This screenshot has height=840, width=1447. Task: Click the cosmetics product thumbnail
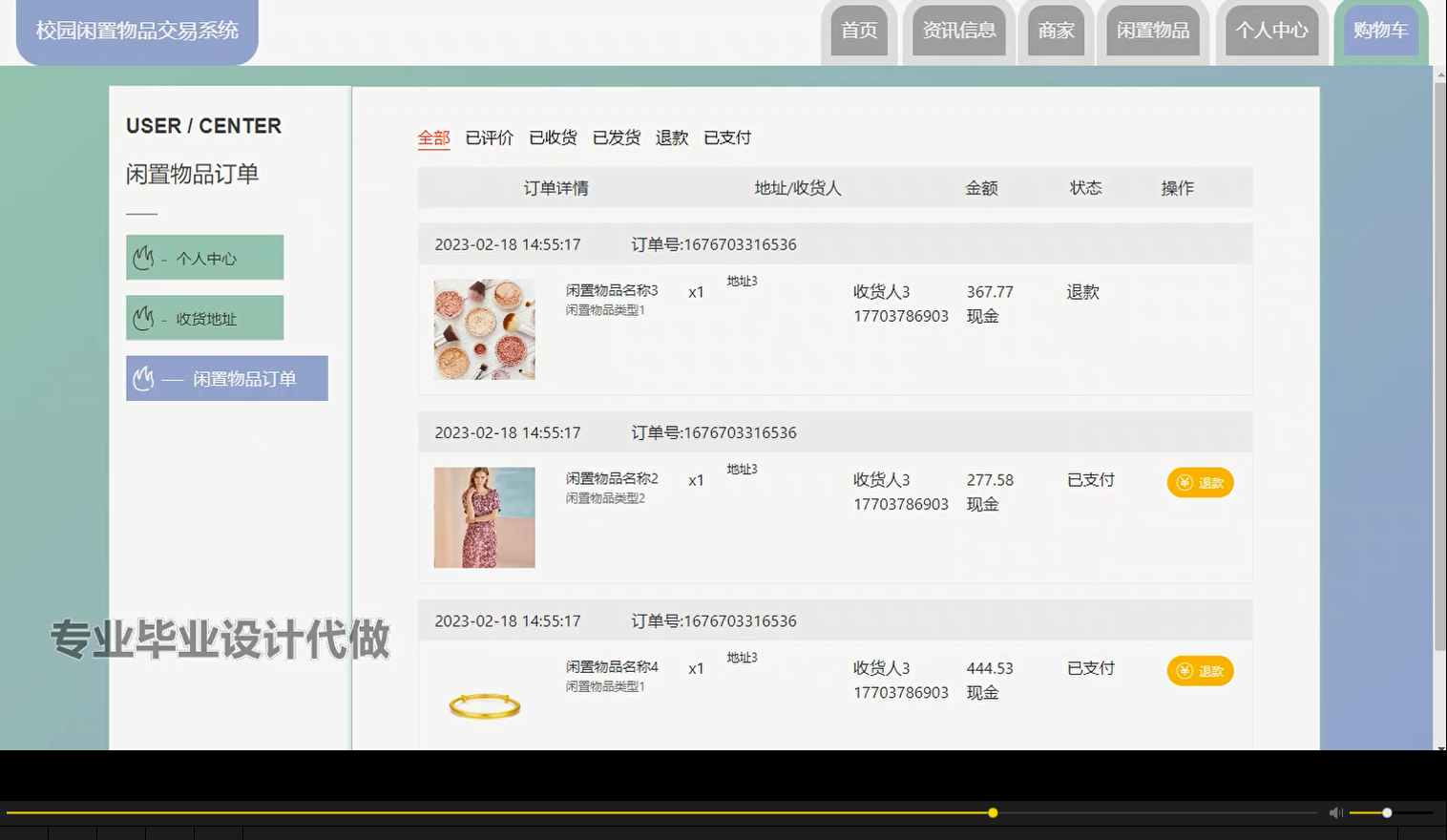[484, 328]
